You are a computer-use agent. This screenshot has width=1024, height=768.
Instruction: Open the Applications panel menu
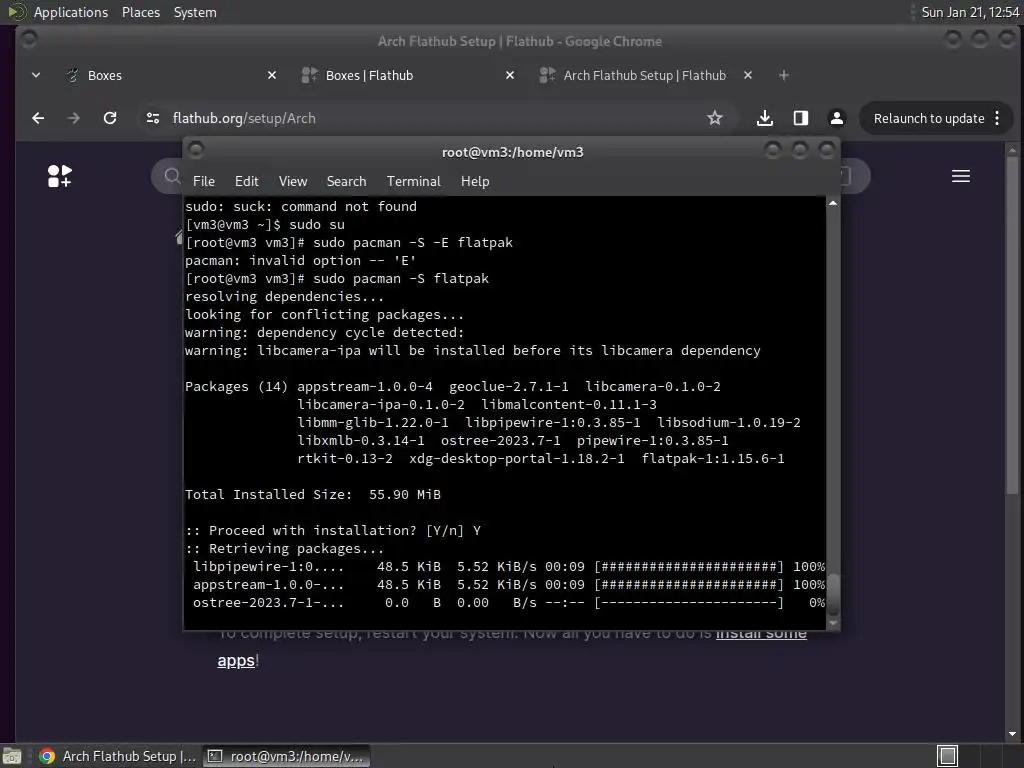[71, 12]
